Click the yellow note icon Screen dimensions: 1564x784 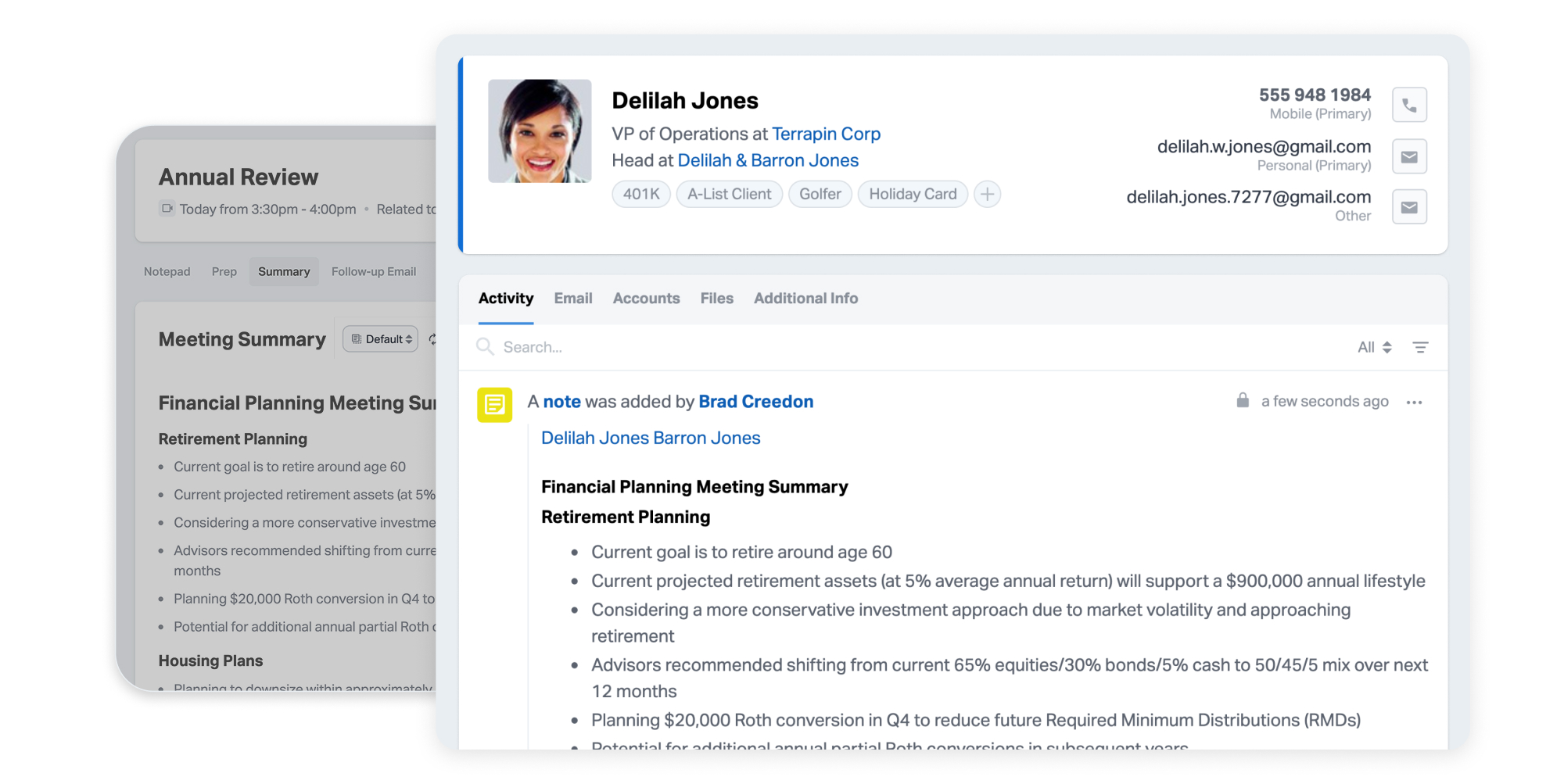tap(494, 404)
